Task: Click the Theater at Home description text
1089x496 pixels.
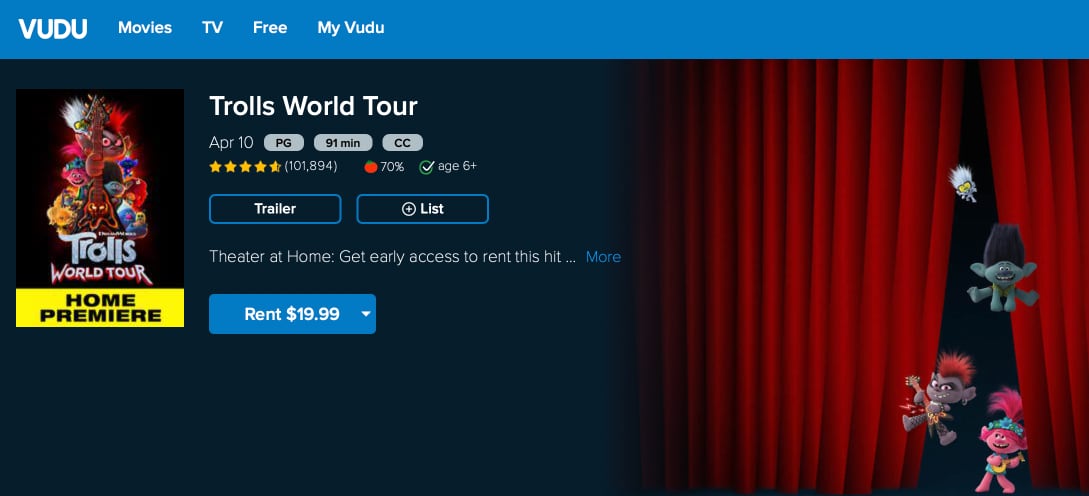Action: pyautogui.click(x=392, y=257)
